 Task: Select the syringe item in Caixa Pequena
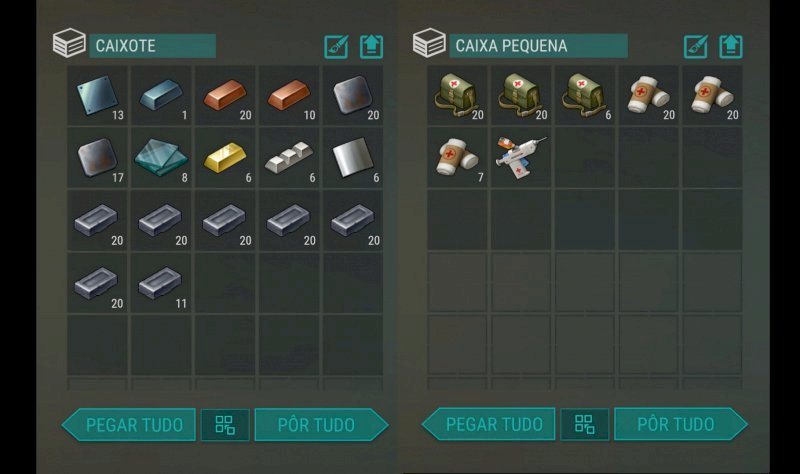pyautogui.click(x=521, y=158)
